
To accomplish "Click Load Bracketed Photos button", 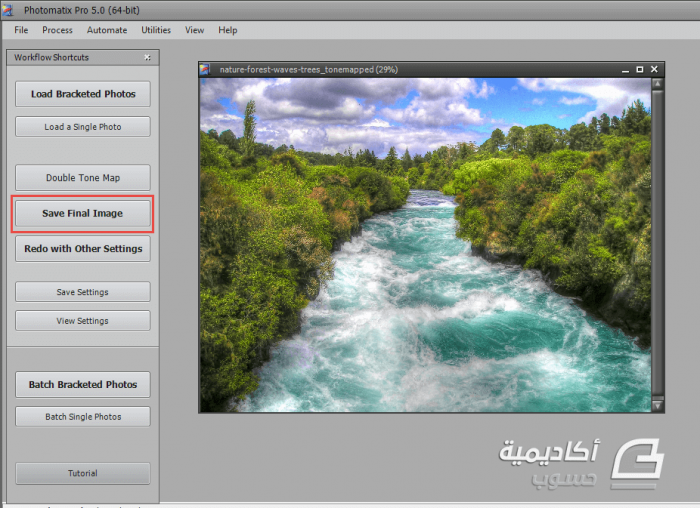I will (x=83, y=94).
